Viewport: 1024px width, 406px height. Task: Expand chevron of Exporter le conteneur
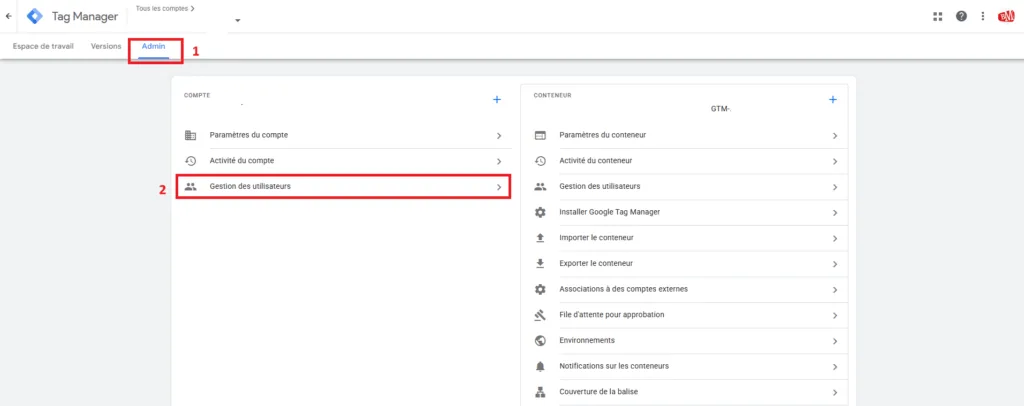pos(835,264)
